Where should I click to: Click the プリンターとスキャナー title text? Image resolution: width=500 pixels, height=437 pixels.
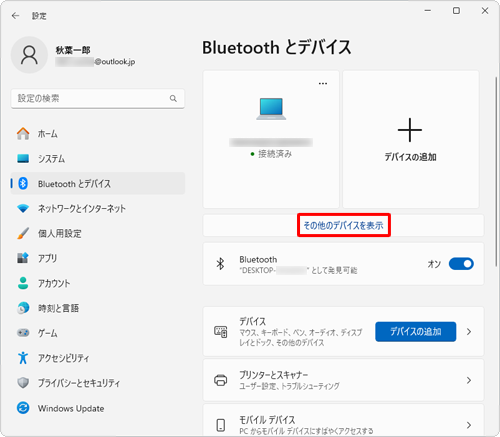tap(274, 375)
